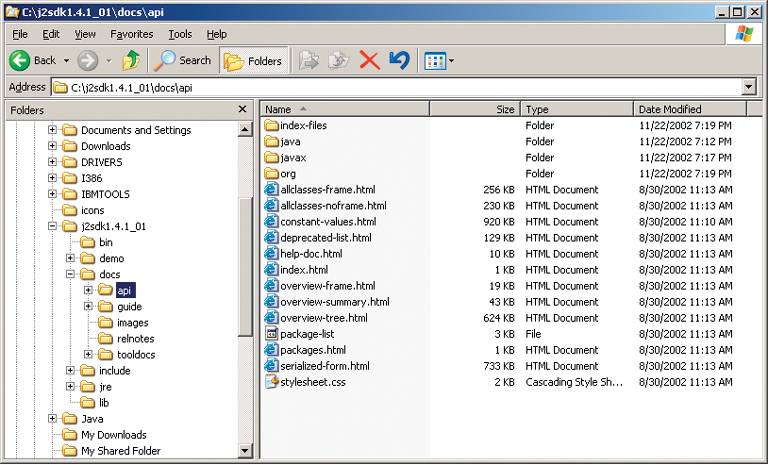Image resolution: width=768 pixels, height=465 pixels.
Task: Collapse the docs folder tree node
Action: (x=71, y=274)
